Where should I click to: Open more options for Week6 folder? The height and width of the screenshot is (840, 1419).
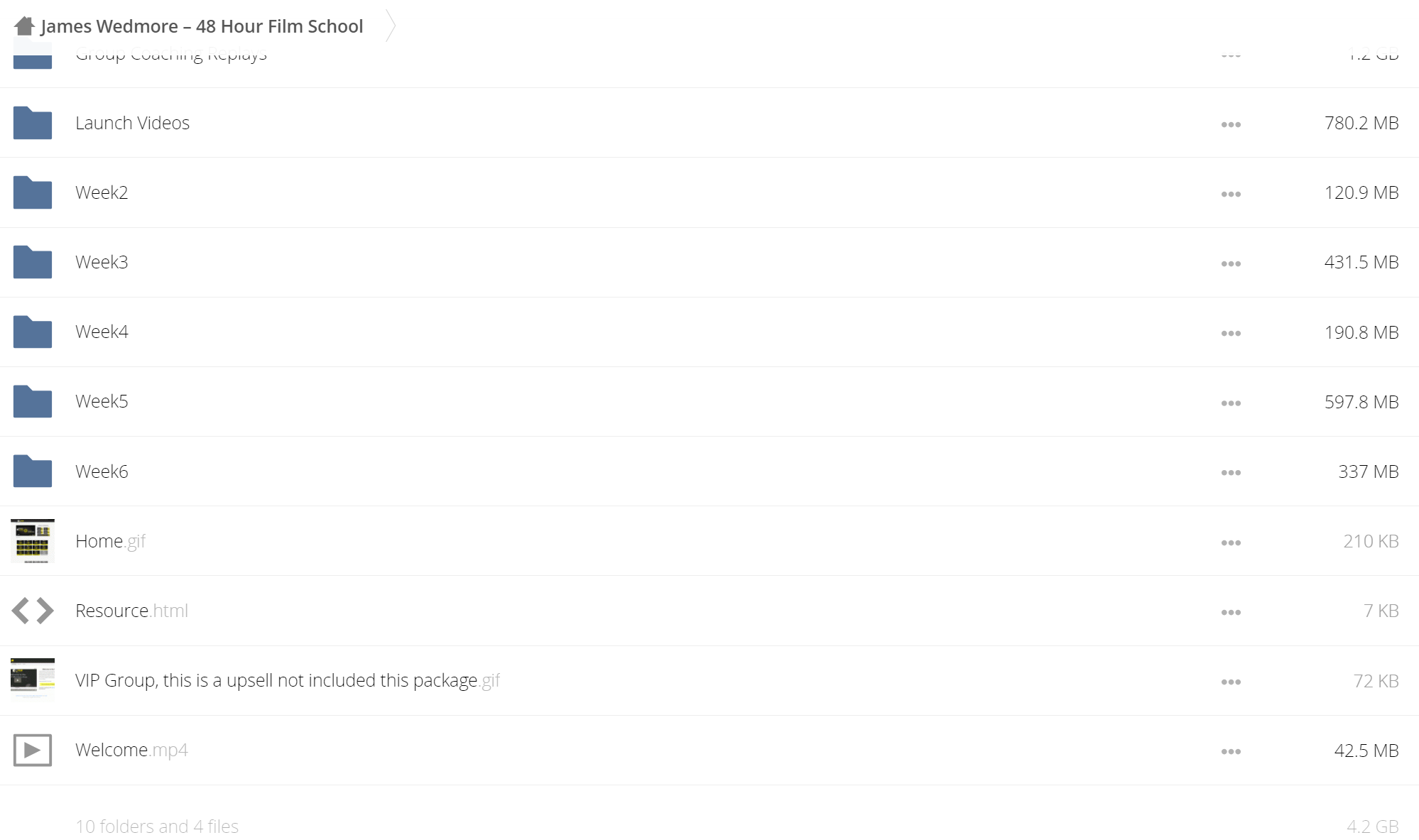tap(1231, 472)
